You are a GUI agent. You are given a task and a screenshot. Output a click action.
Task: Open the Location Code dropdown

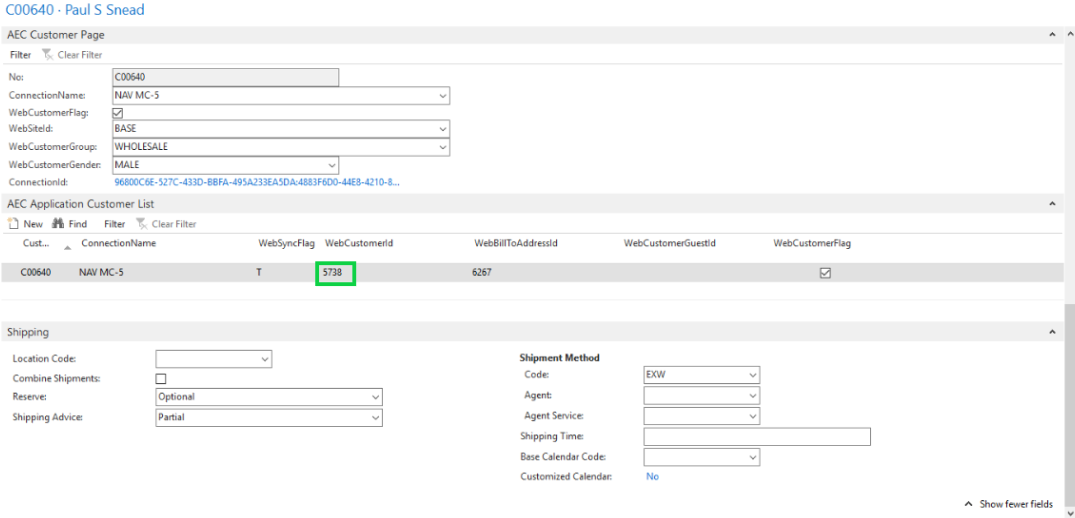265,359
